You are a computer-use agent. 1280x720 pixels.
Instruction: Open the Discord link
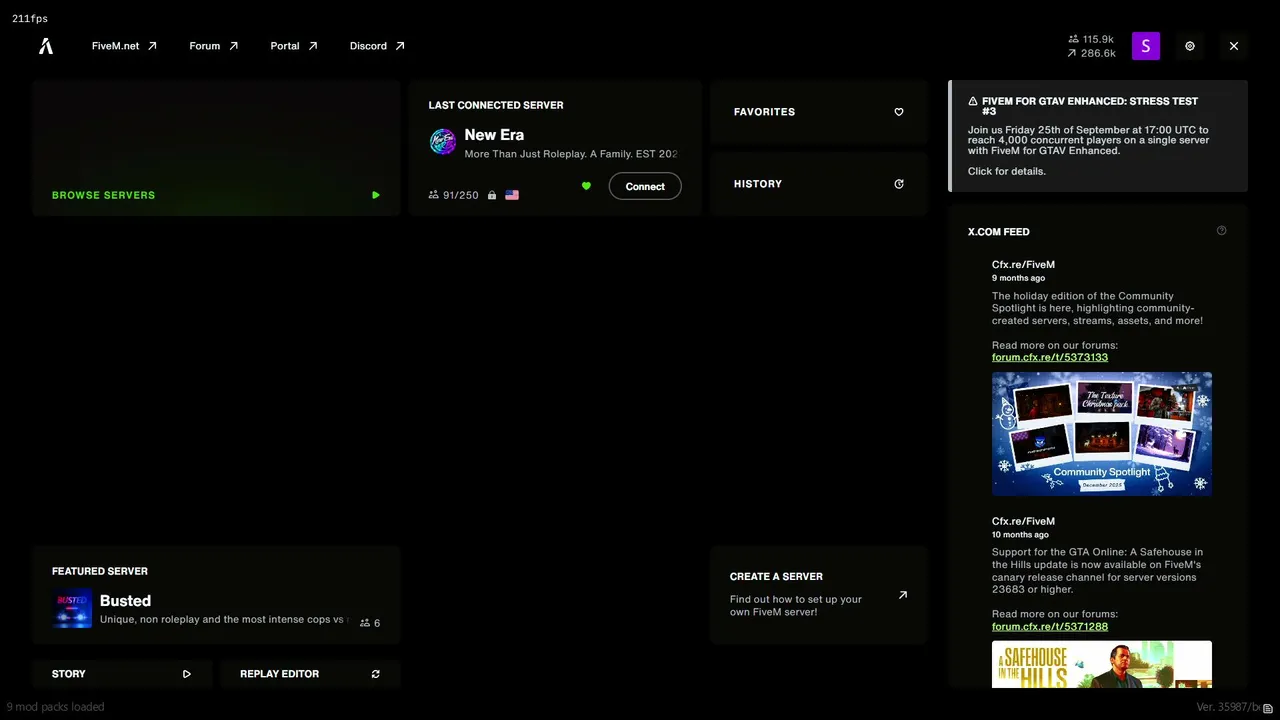377,46
